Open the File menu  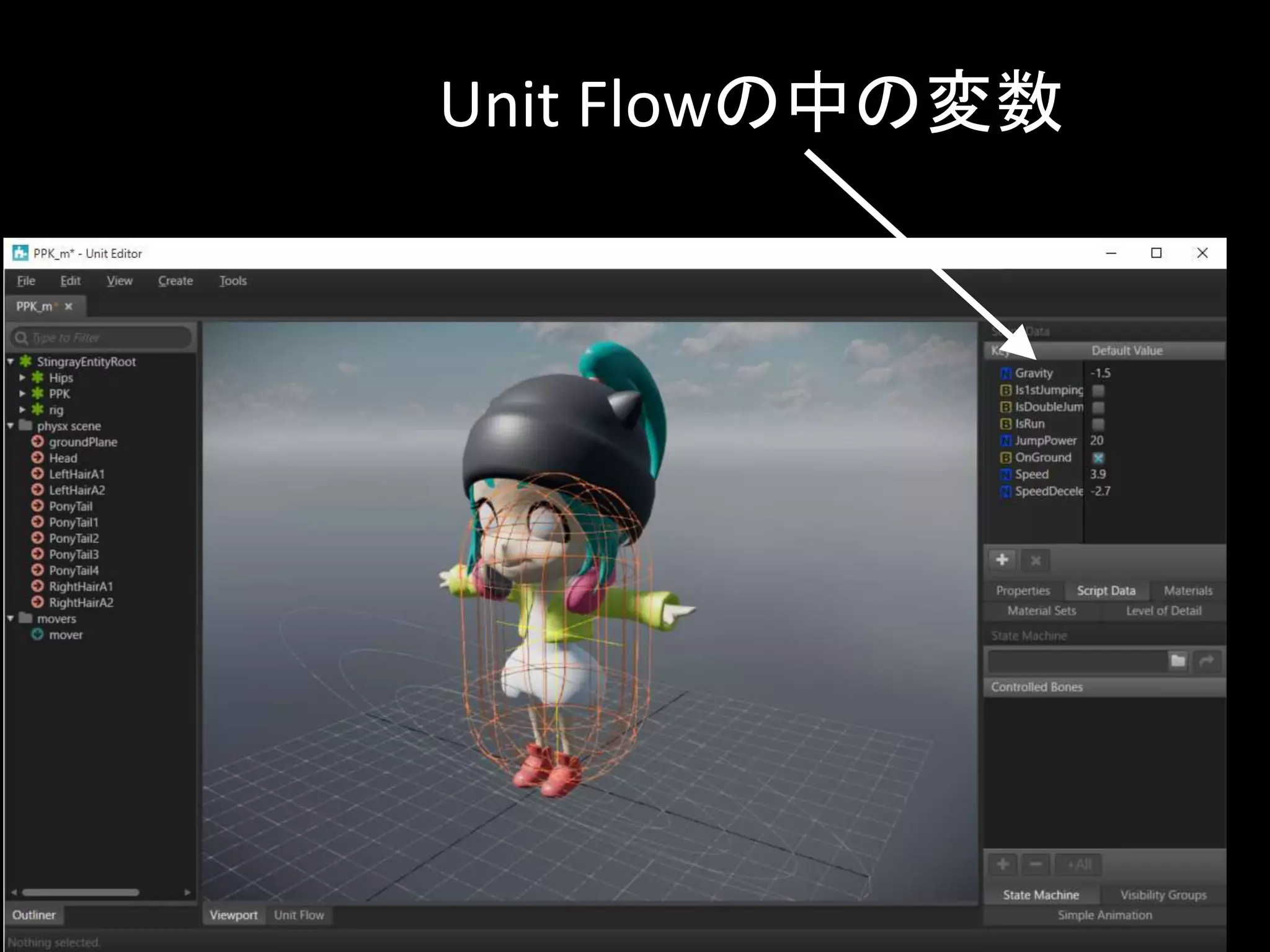[26, 281]
